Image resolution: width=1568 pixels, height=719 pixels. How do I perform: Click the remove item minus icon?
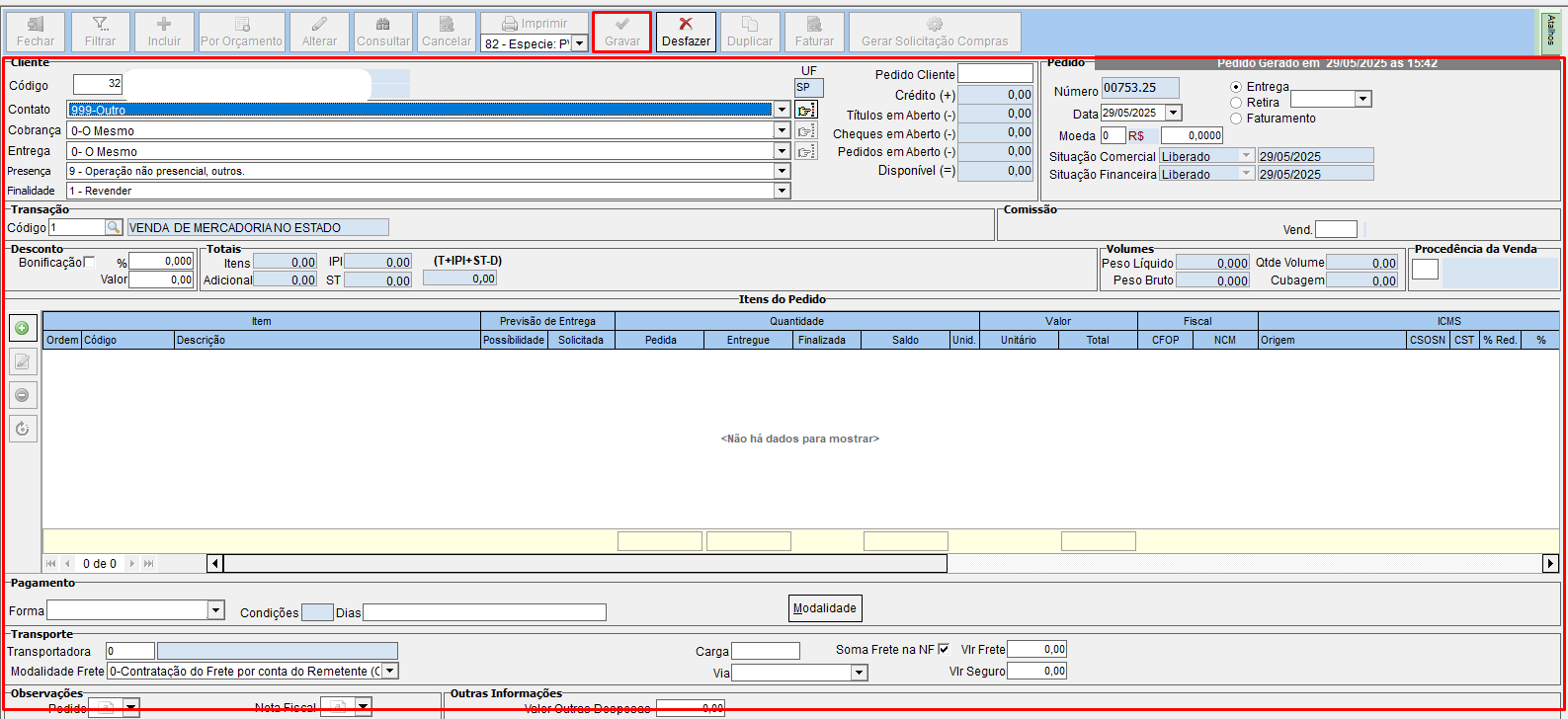pyautogui.click(x=23, y=395)
